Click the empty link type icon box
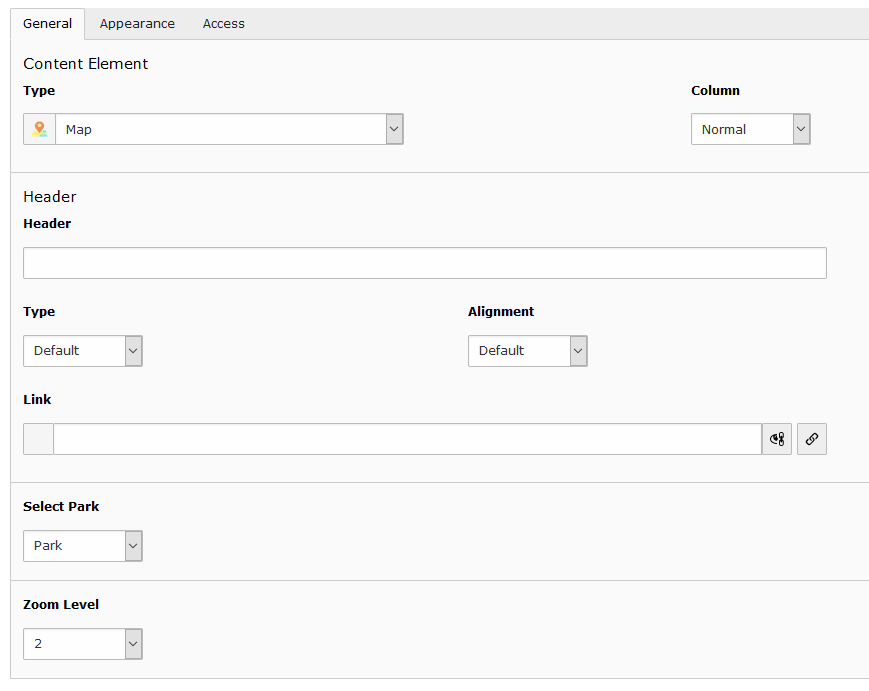Image resolution: width=869 pixels, height=691 pixels. click(38, 439)
